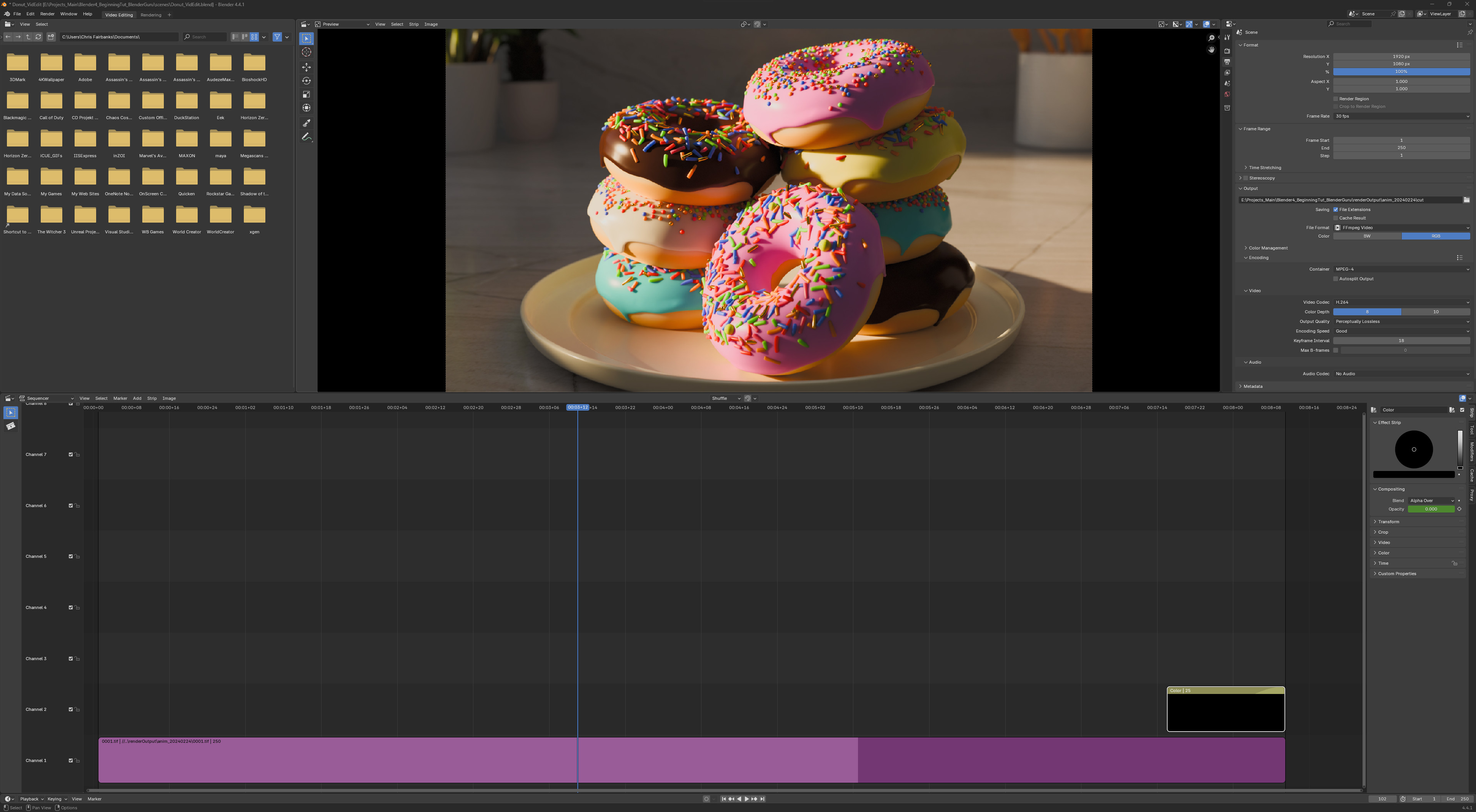Toggle Max B-frames checkbox
This screenshot has height=812, width=1476.
[x=1336, y=351]
